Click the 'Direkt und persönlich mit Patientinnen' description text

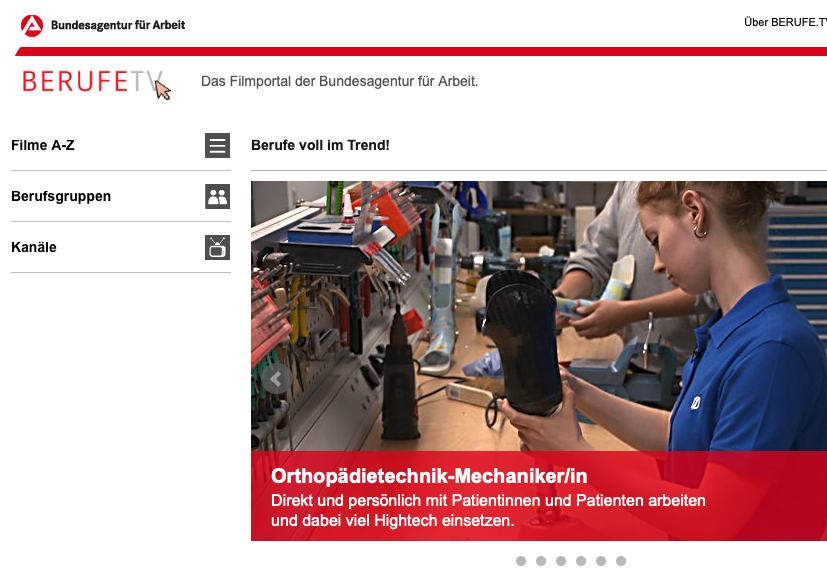coord(488,511)
